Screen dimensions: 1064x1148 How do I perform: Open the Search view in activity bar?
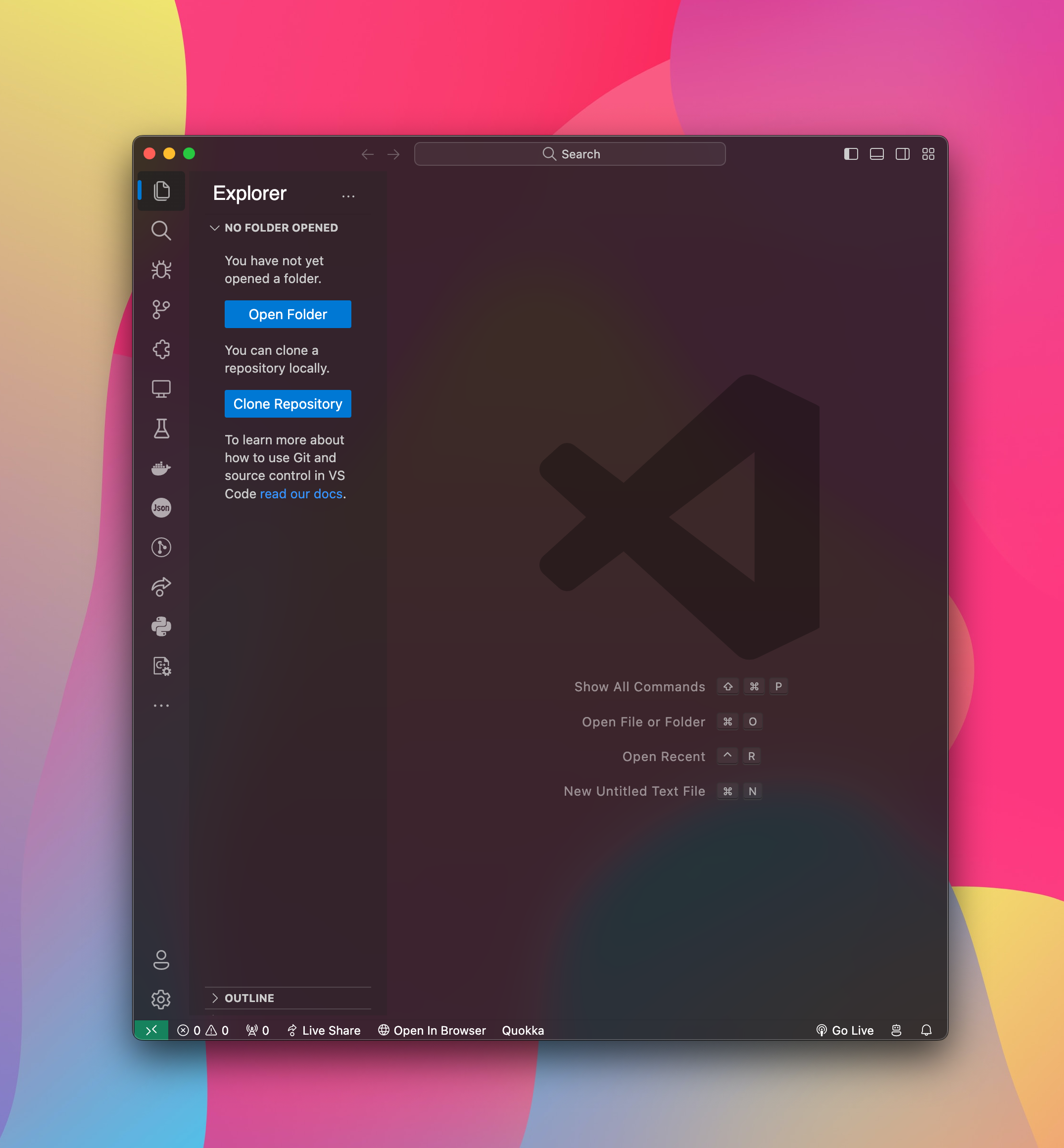pos(161,230)
